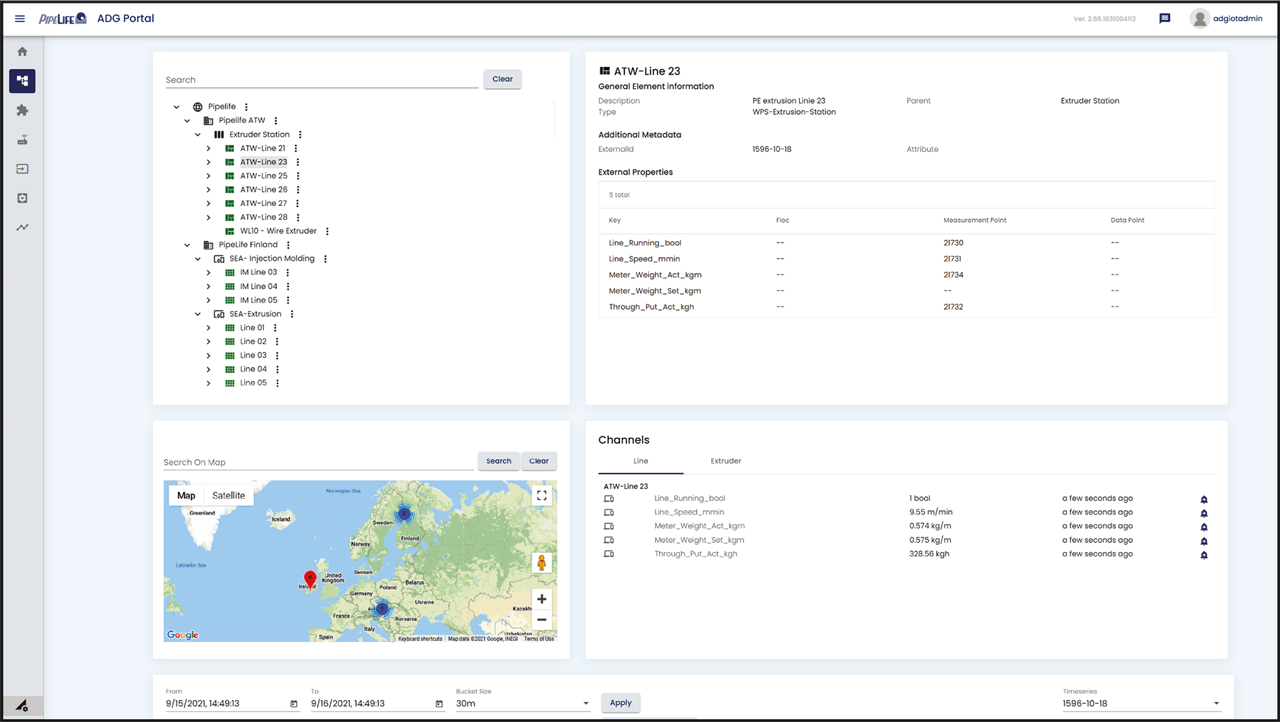Expand the ATW-Line 25 tree node

click(207, 175)
